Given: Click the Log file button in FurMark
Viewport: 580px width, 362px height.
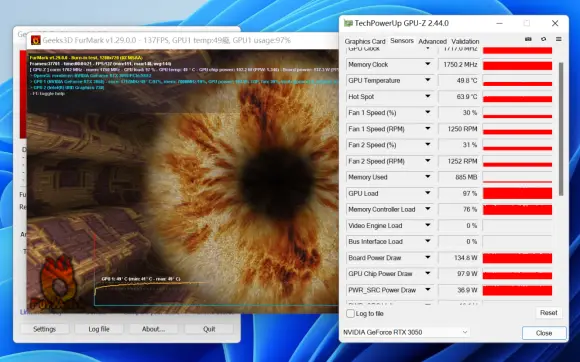Looking at the screenshot, I should [x=99, y=329].
